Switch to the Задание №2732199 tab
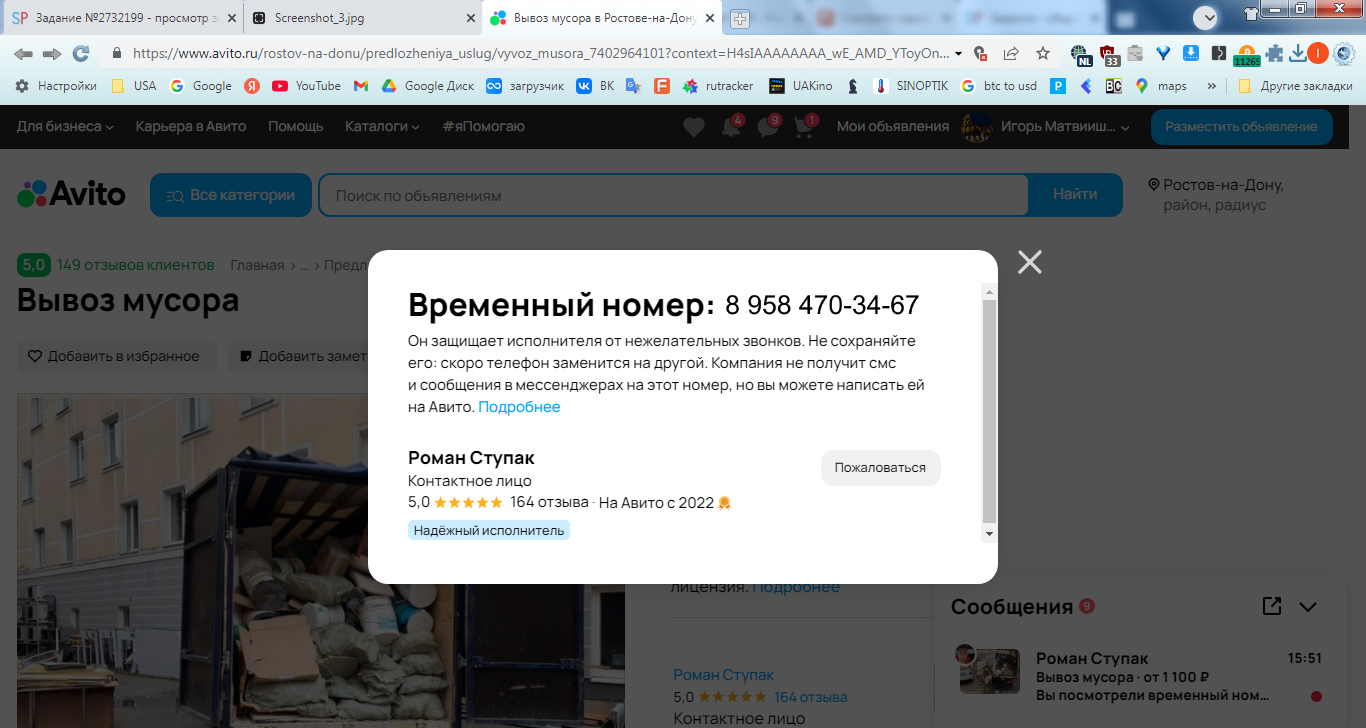 pos(122,18)
